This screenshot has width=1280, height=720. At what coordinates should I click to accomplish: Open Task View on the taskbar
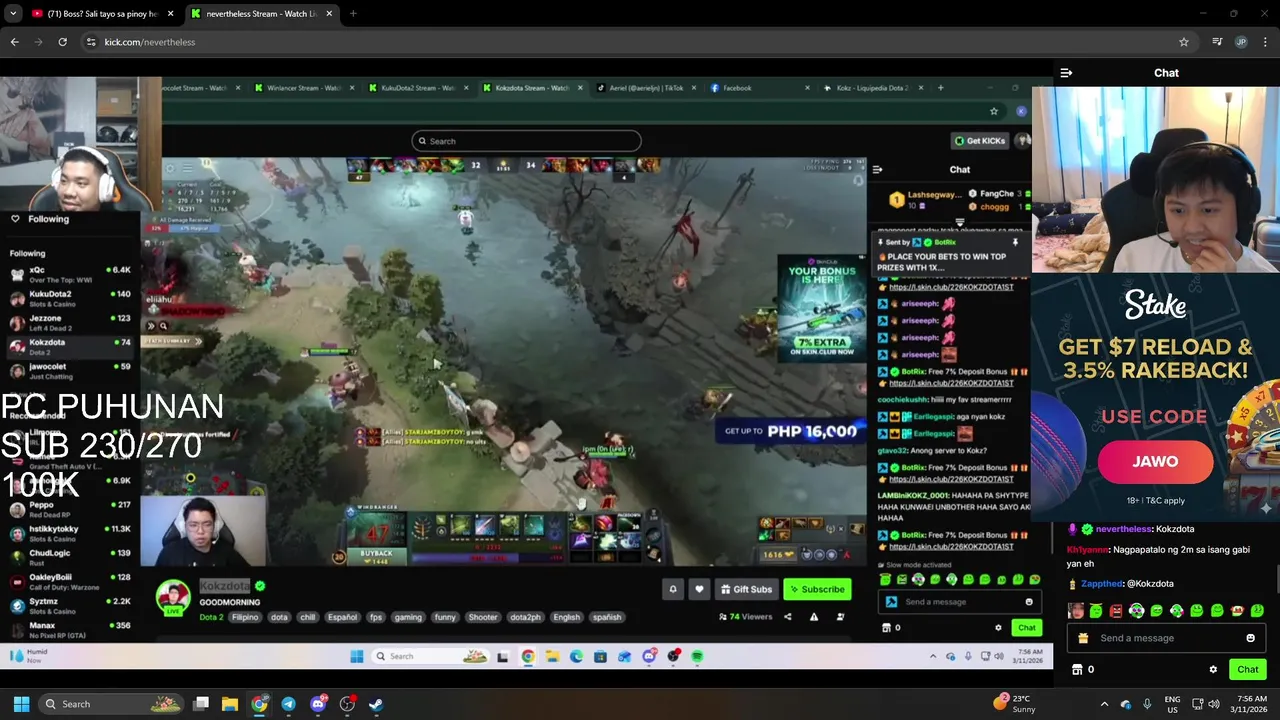[201, 704]
